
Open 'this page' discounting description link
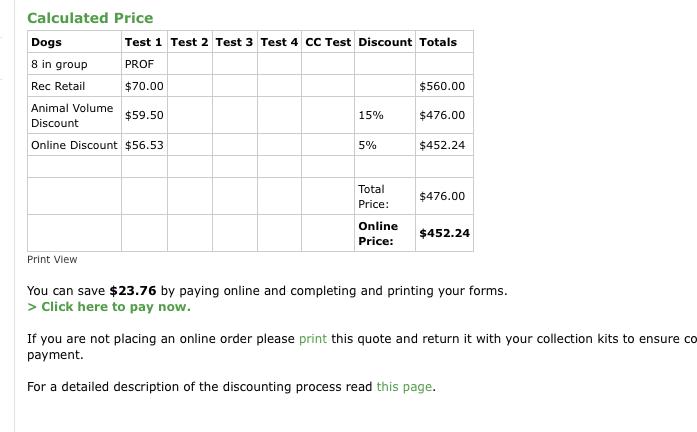click(405, 387)
